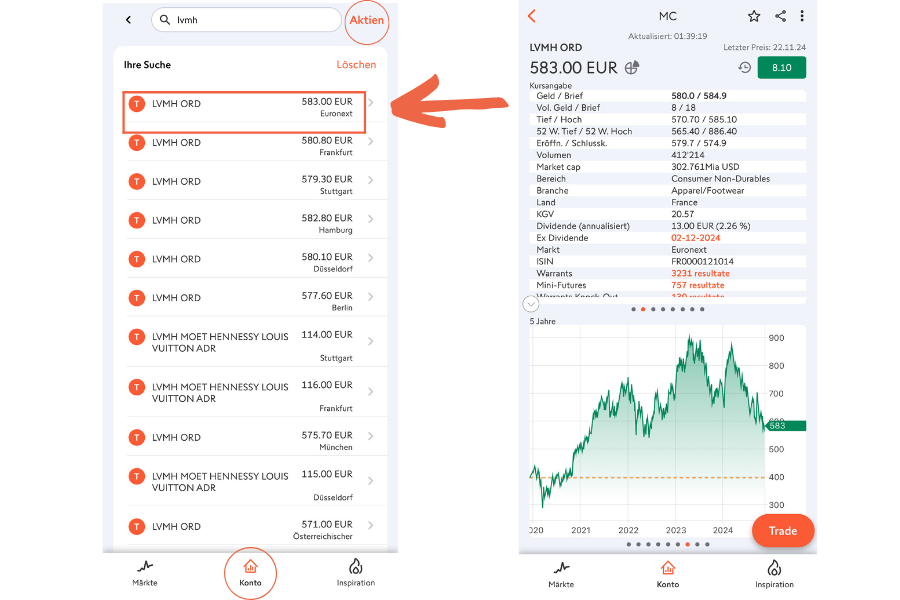This screenshot has width=900, height=600.
Task: Expand the LVMH ORD Hamburg row chevron
Action: click(371, 219)
